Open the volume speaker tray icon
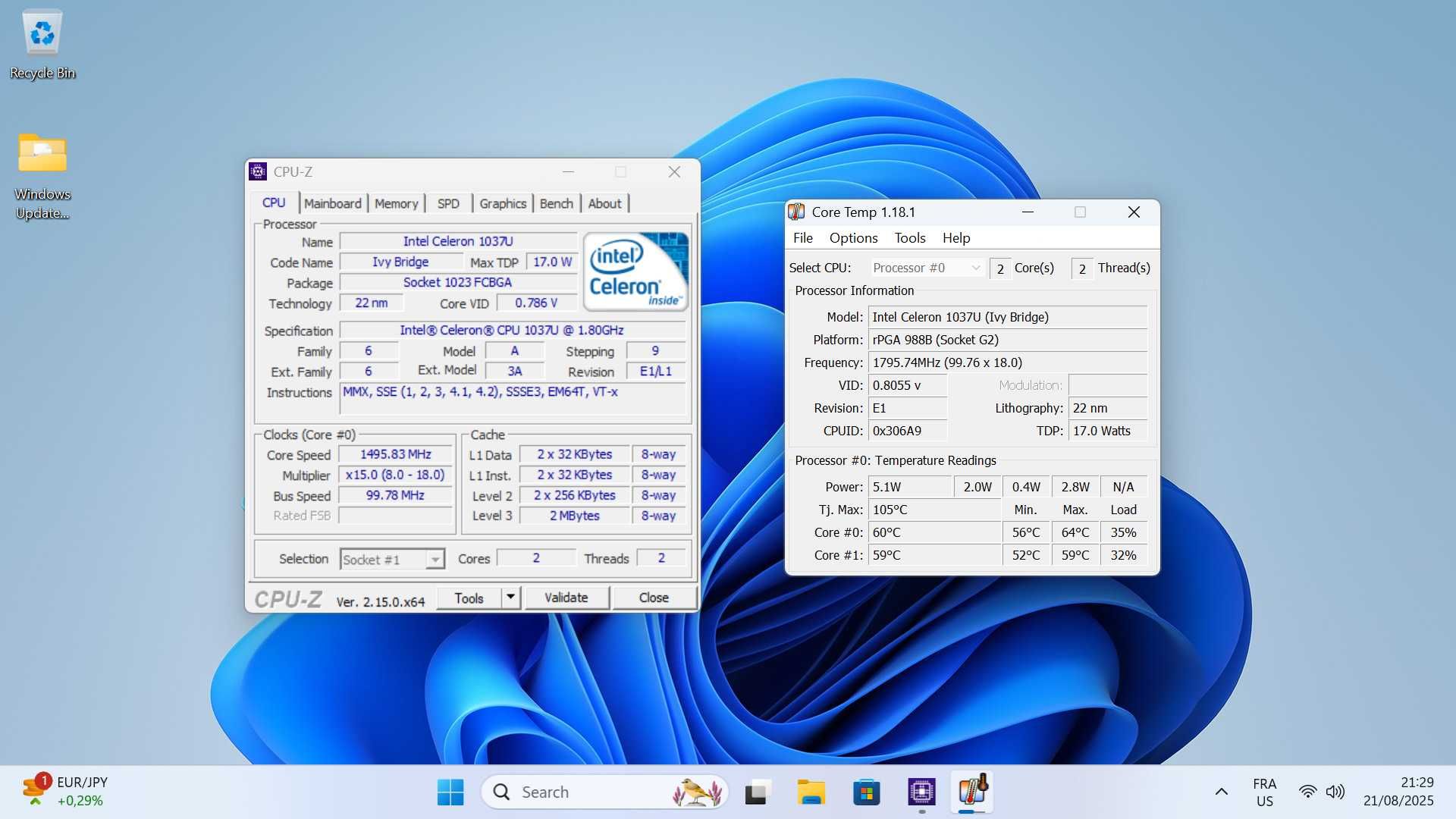 [x=1335, y=792]
